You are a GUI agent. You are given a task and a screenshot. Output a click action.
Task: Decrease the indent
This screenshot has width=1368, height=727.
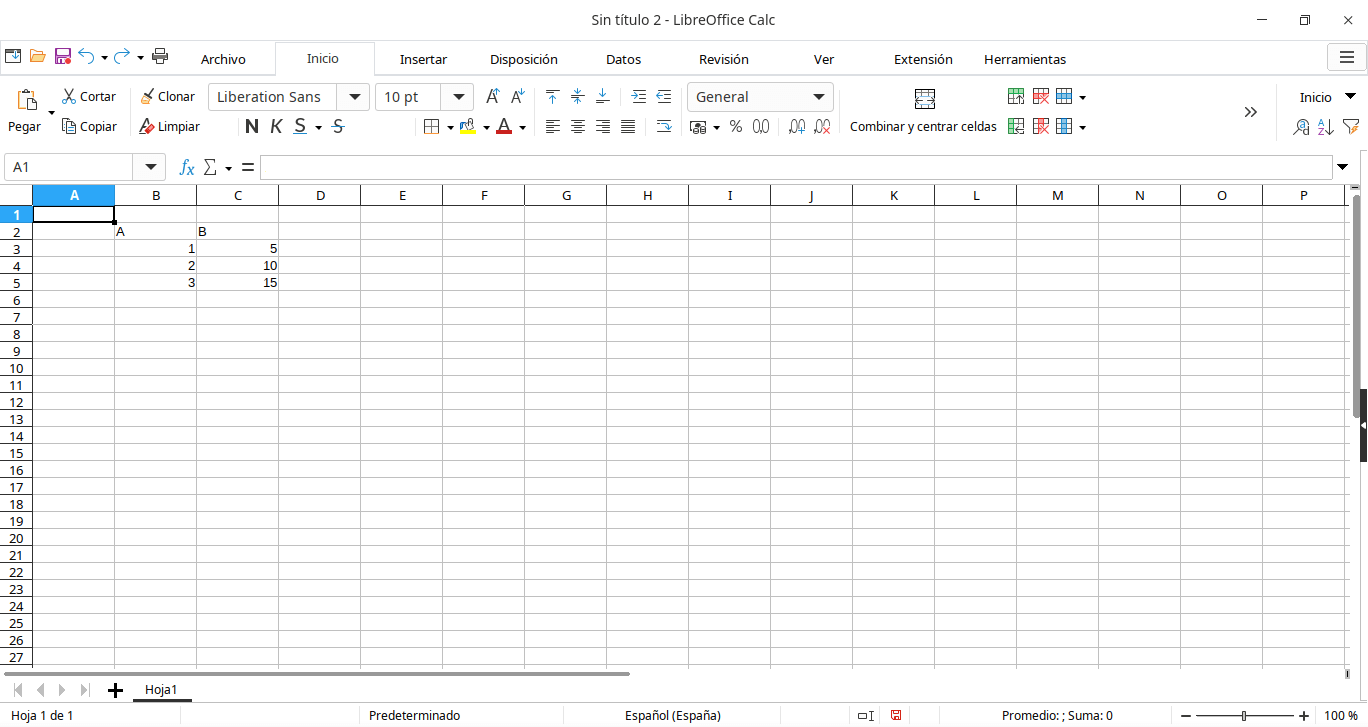point(664,97)
